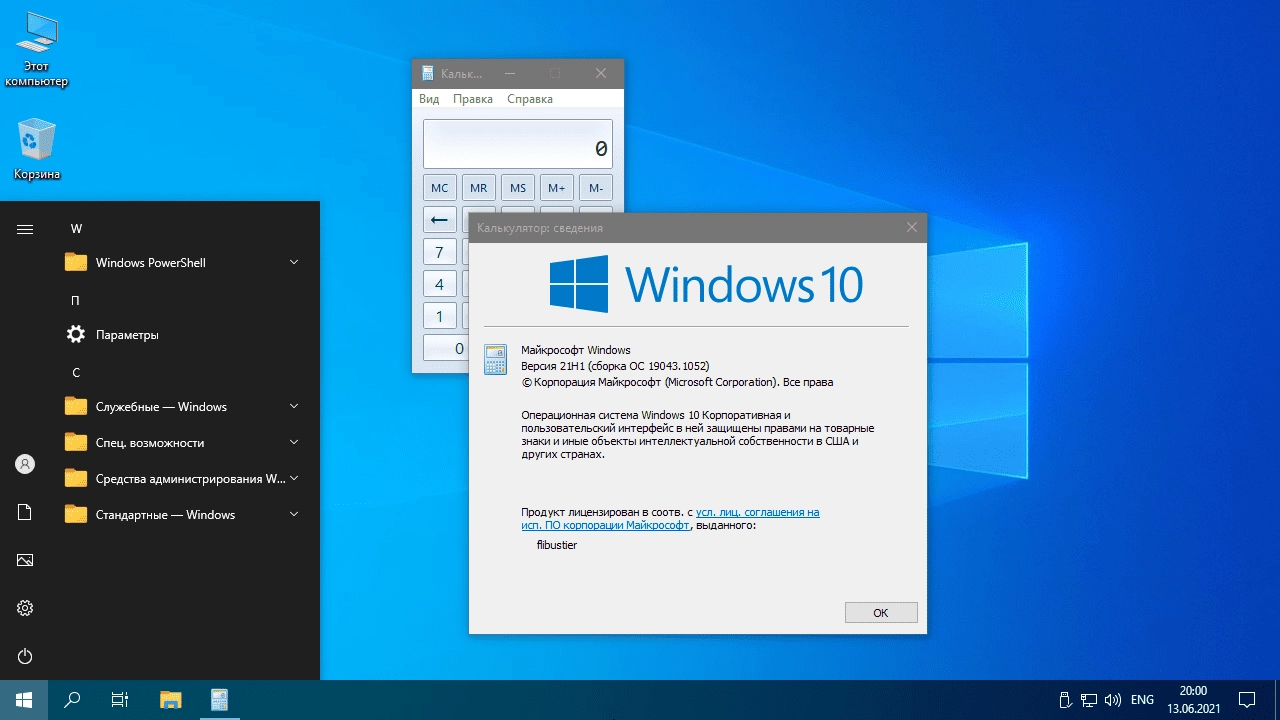The width and height of the screenshot is (1280, 720).
Task: Open Task View on the taskbar
Action: click(x=120, y=699)
